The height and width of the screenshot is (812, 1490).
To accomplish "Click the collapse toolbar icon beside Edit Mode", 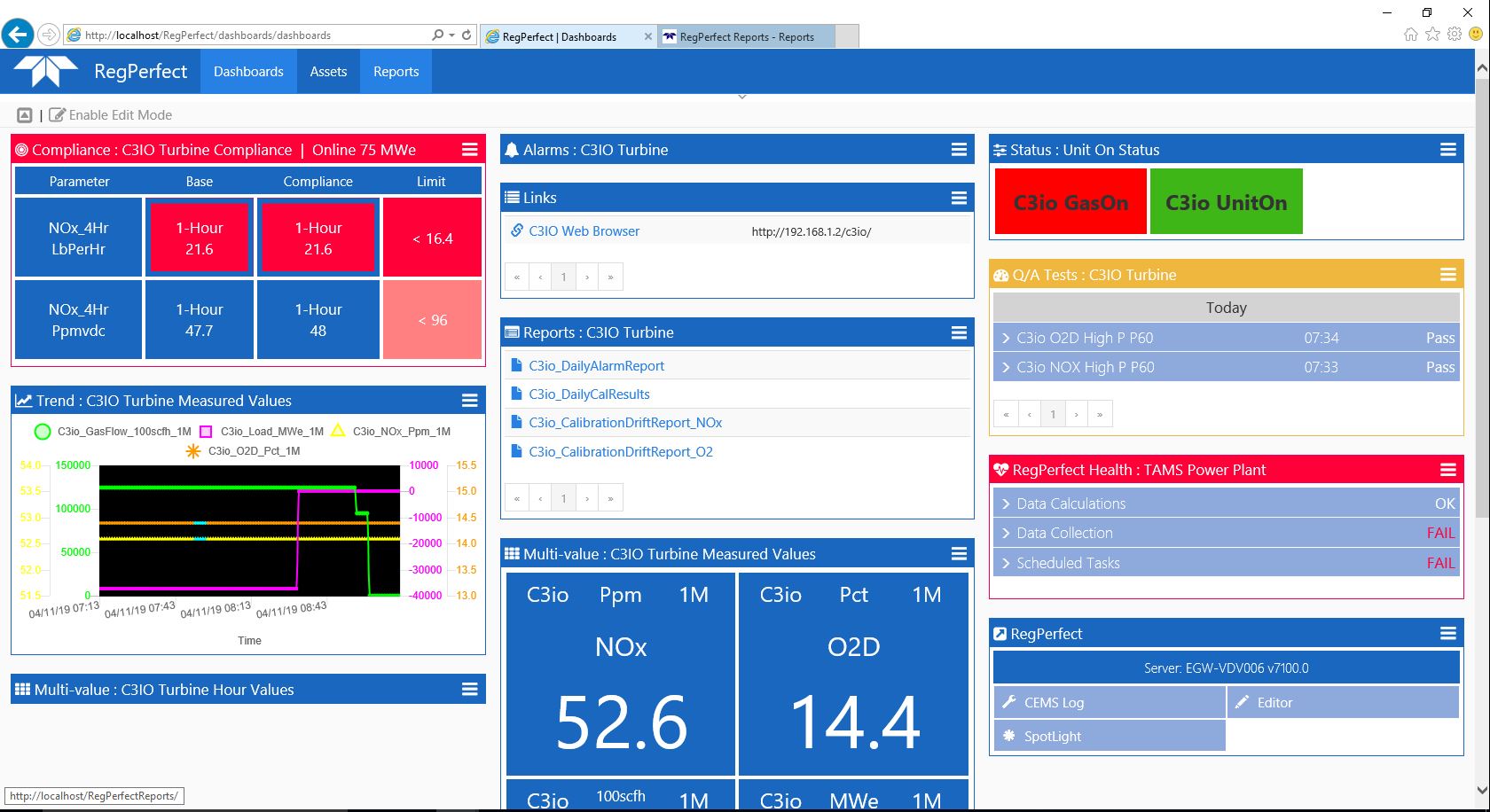I will click(x=25, y=115).
